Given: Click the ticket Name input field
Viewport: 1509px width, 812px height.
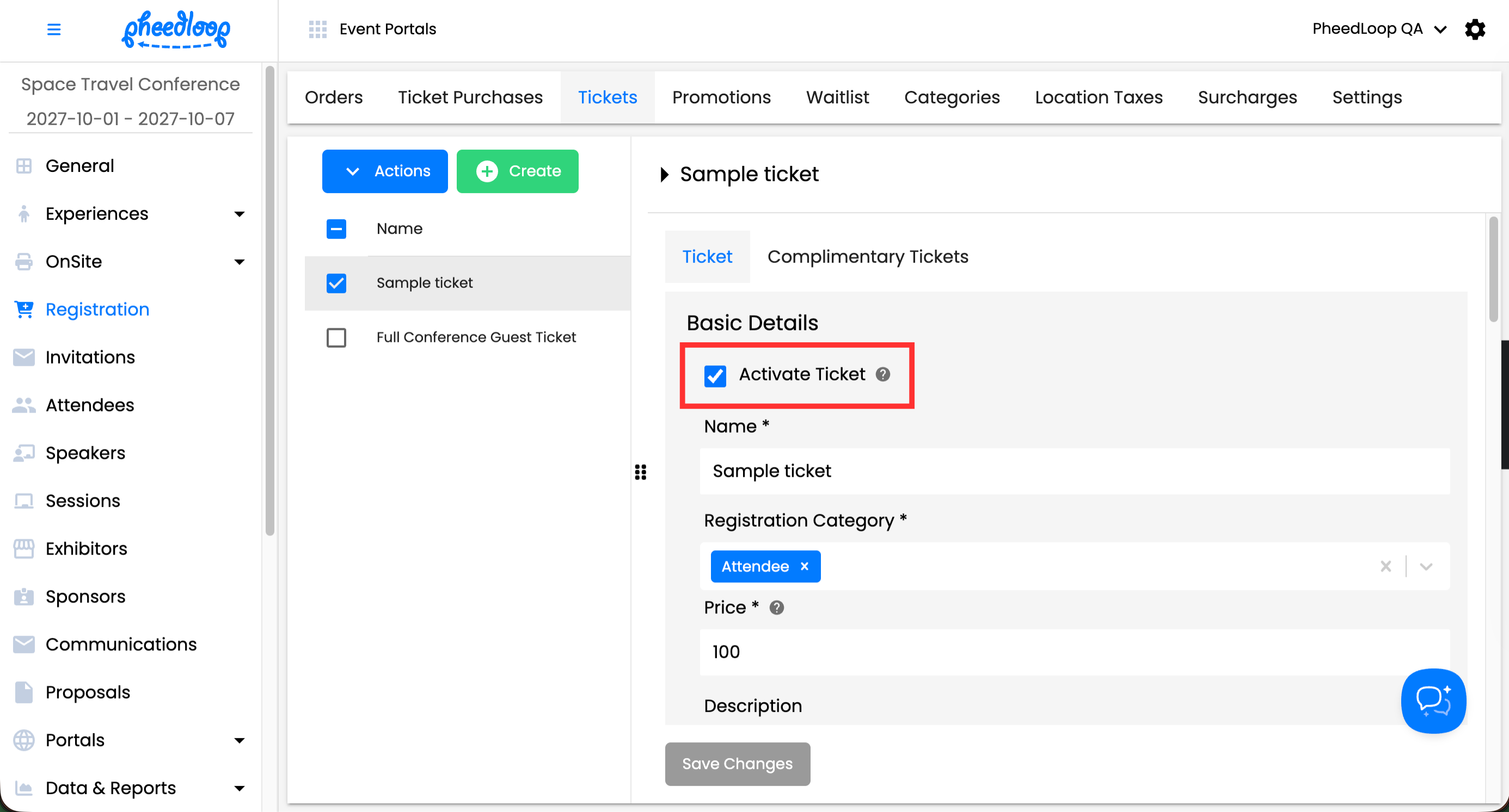Looking at the screenshot, I should 1075,471.
